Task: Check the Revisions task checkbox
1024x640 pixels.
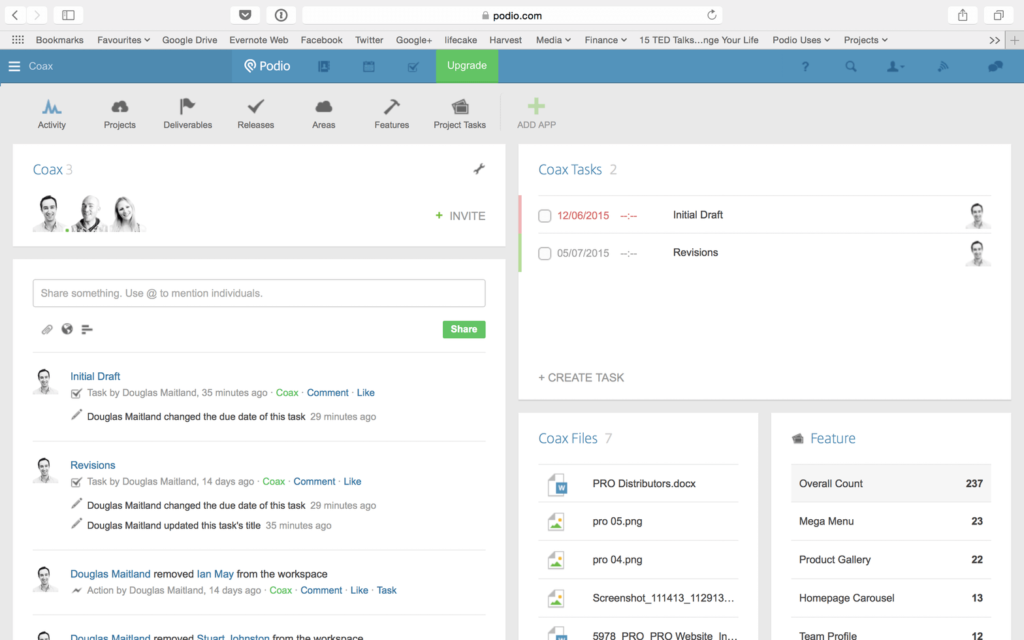Action: coord(545,254)
